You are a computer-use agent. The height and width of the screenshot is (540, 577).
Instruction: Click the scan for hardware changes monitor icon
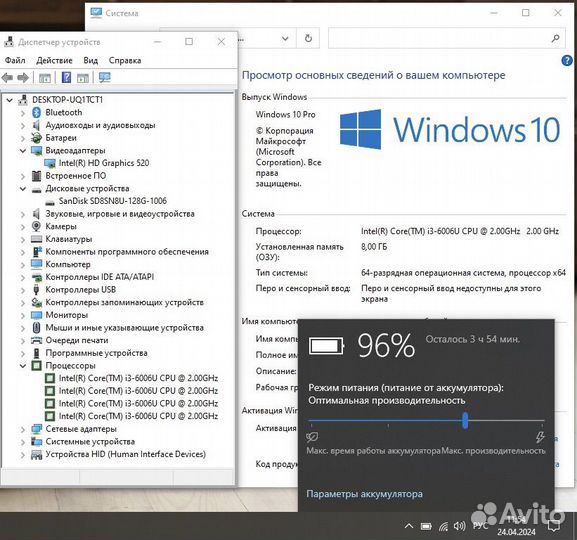point(105,78)
